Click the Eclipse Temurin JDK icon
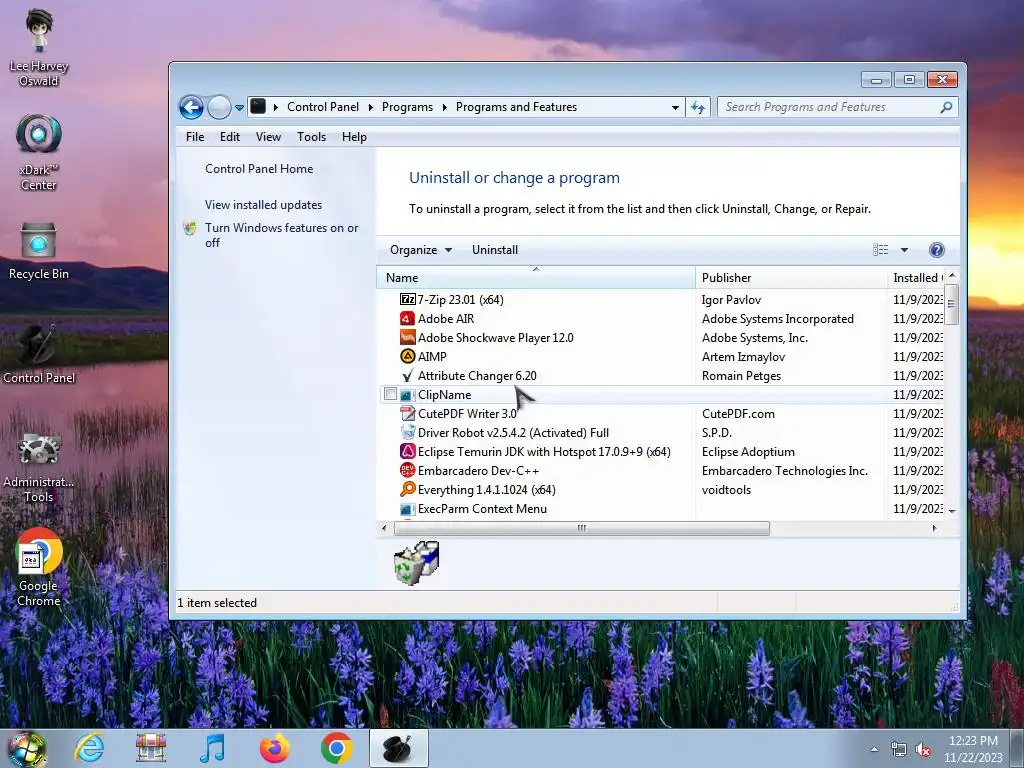The image size is (1024, 768). (x=408, y=451)
